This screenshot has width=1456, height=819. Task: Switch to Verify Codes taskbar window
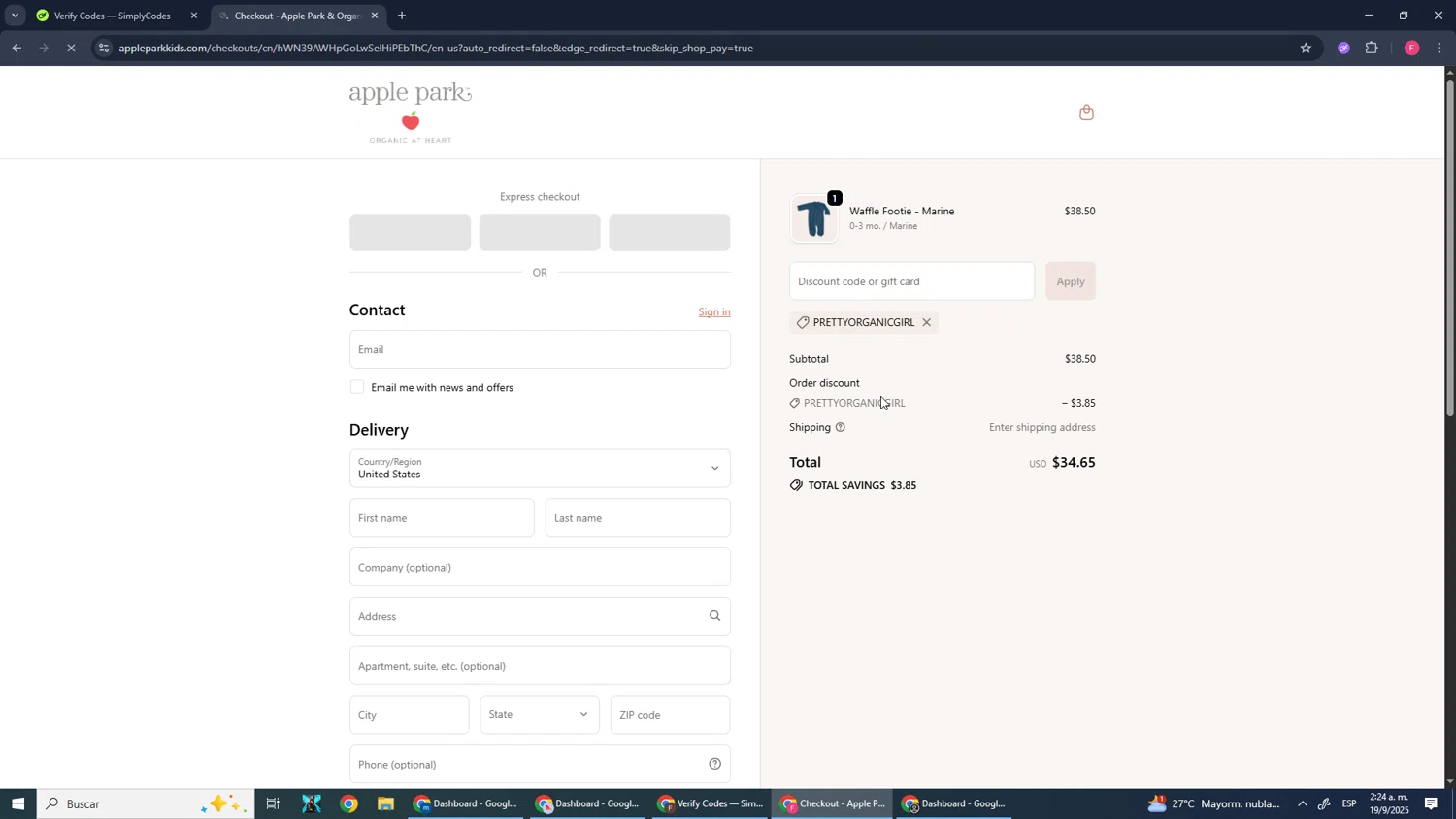(x=711, y=803)
